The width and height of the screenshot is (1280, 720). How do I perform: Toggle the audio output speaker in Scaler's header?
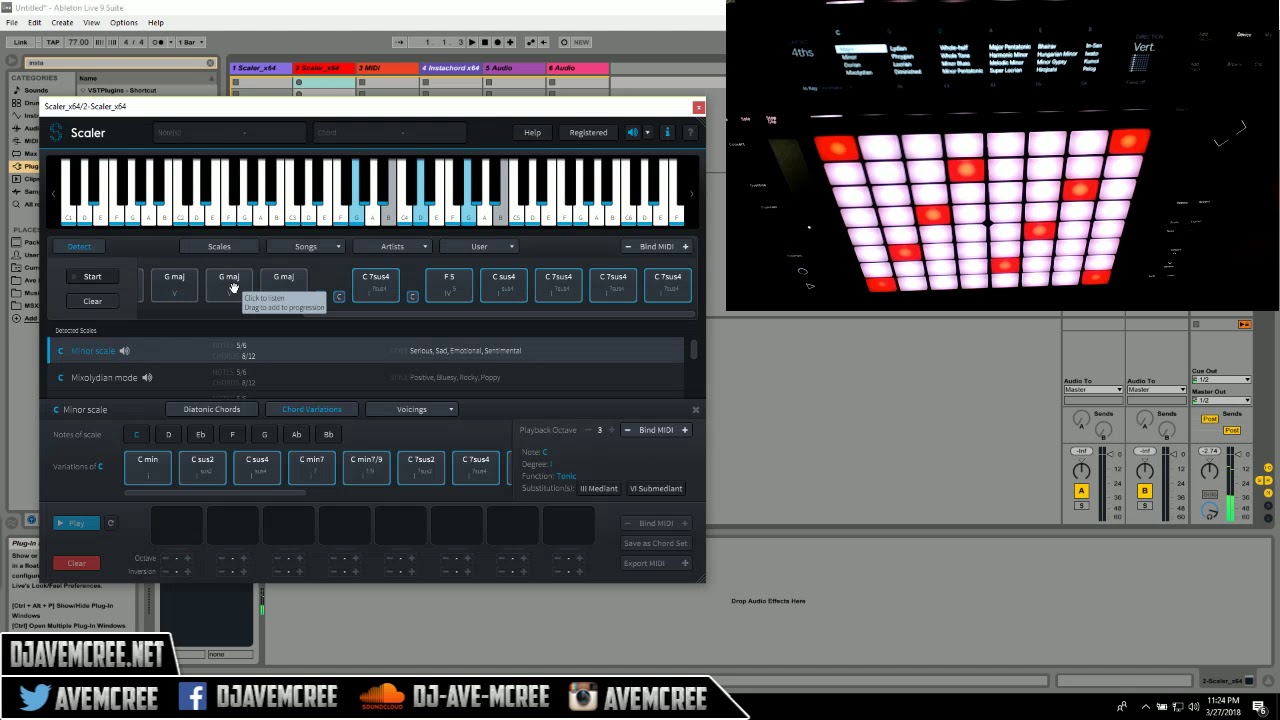632,132
